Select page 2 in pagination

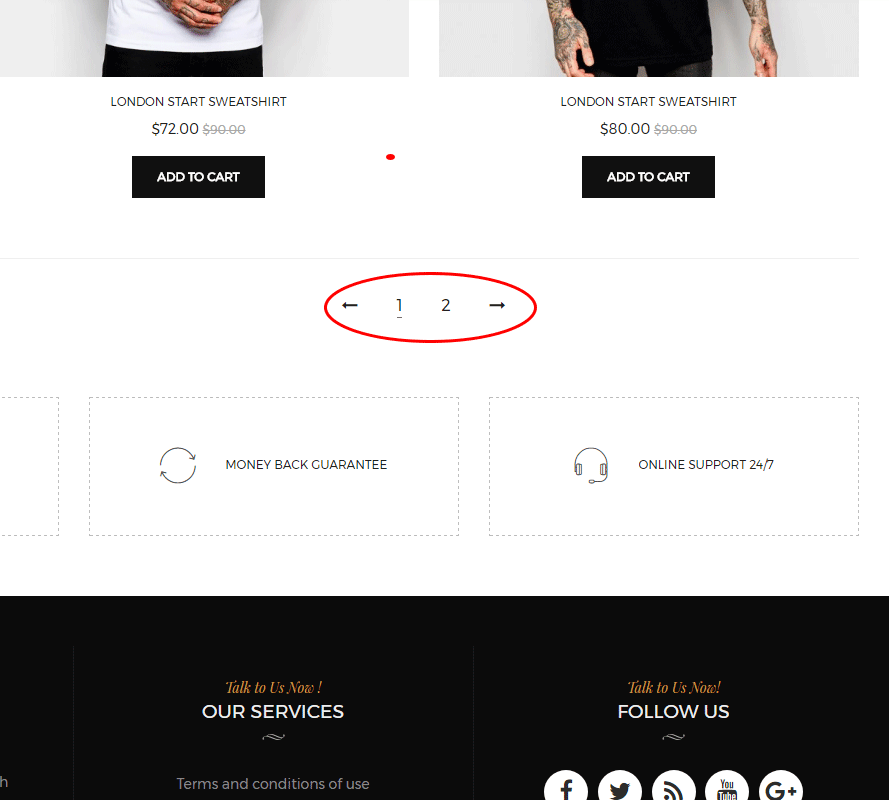(x=446, y=306)
